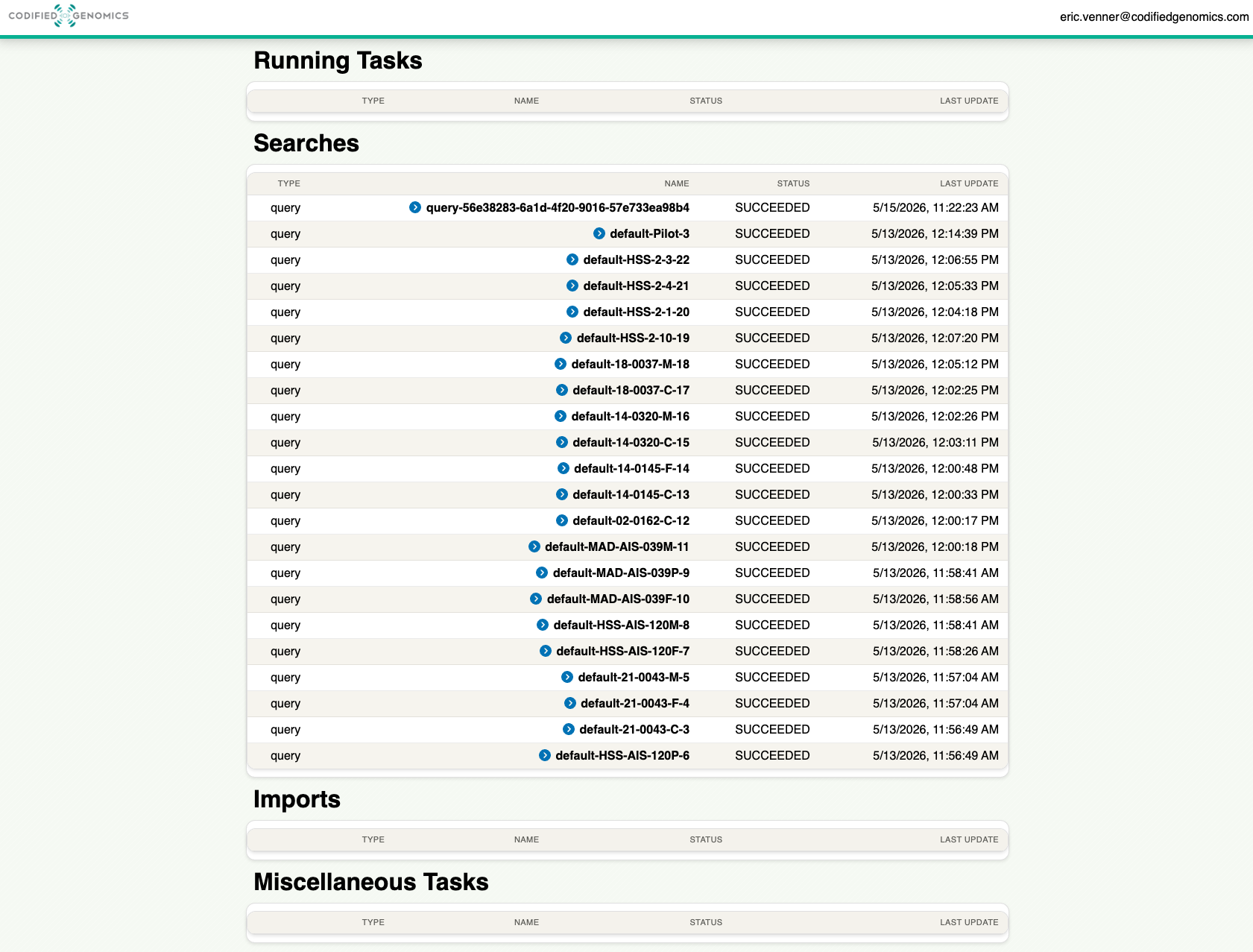Open the default-21-0043-M-5 search
Image resolution: width=1253 pixels, height=952 pixels.
tap(634, 677)
